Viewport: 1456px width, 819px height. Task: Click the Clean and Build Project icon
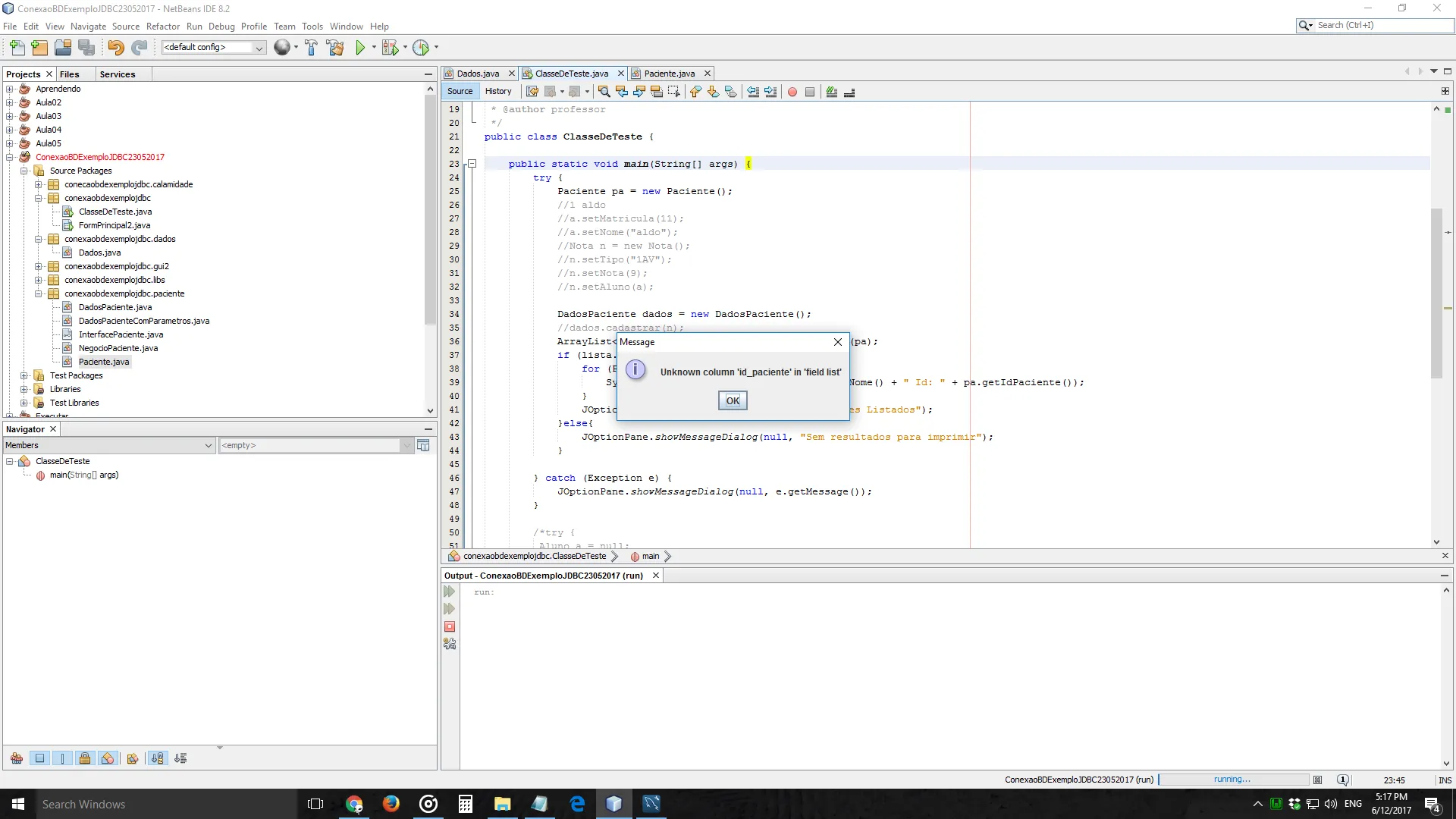[335, 48]
